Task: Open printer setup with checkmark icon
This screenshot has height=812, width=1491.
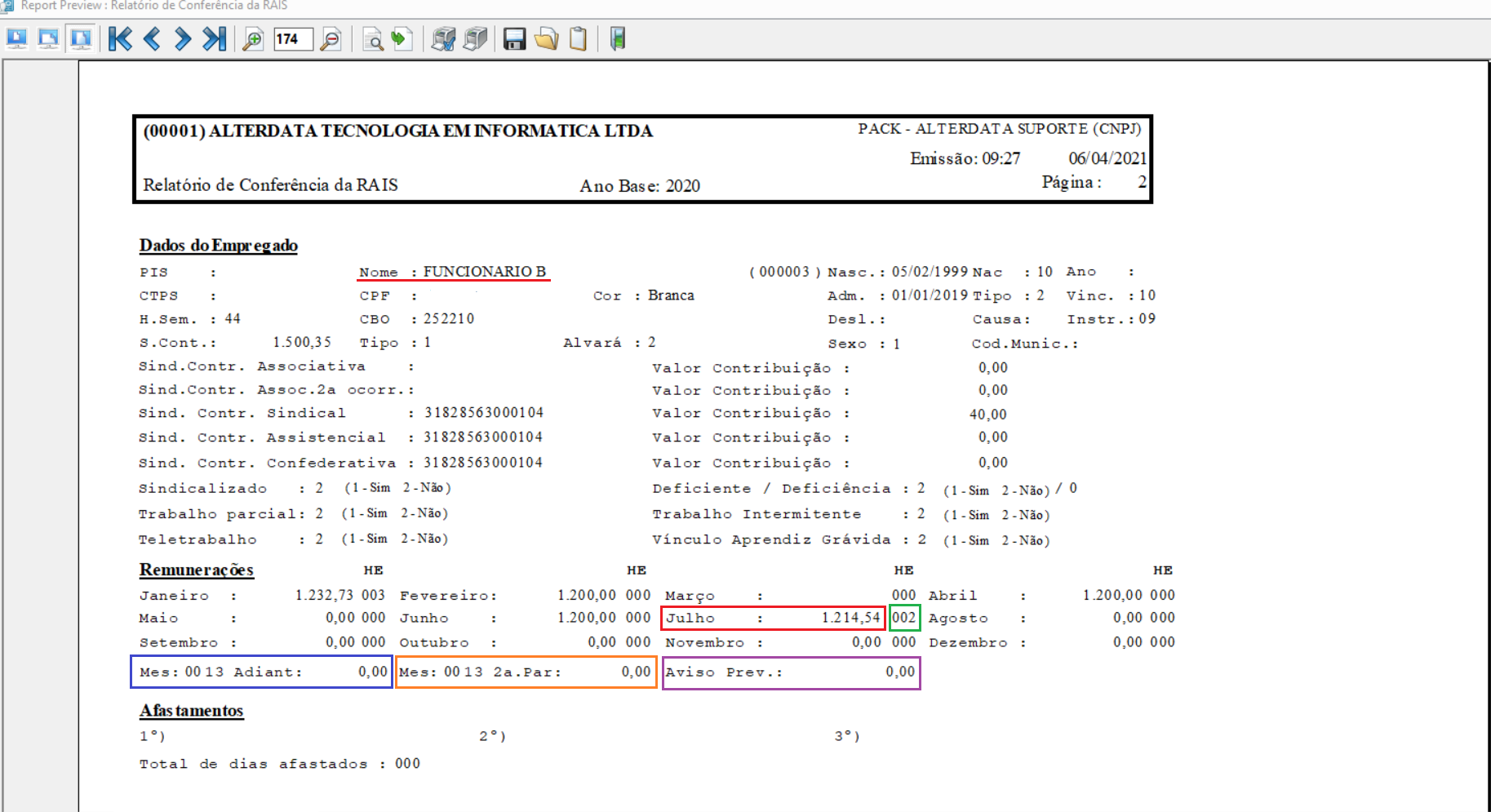Action: (x=443, y=39)
